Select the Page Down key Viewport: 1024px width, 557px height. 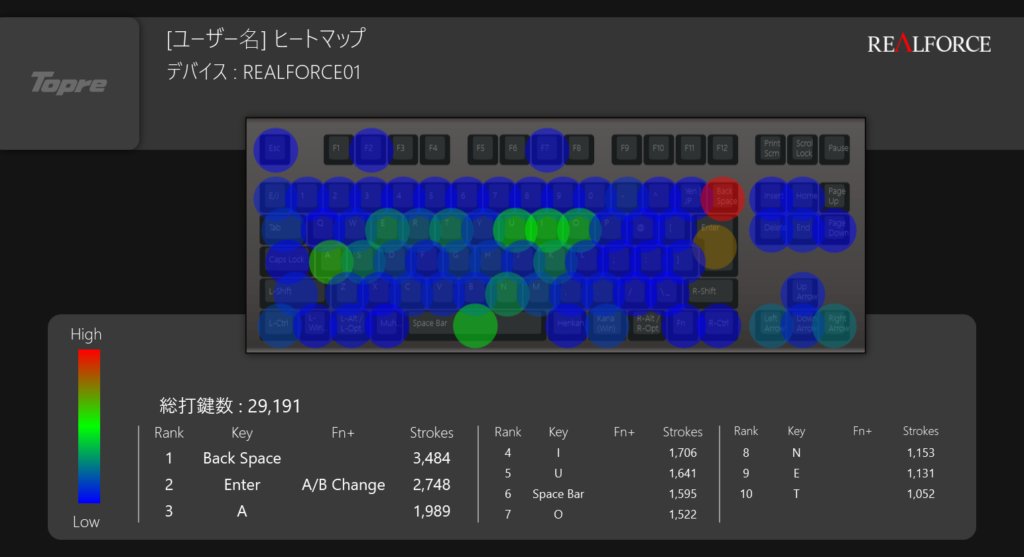coord(837,229)
